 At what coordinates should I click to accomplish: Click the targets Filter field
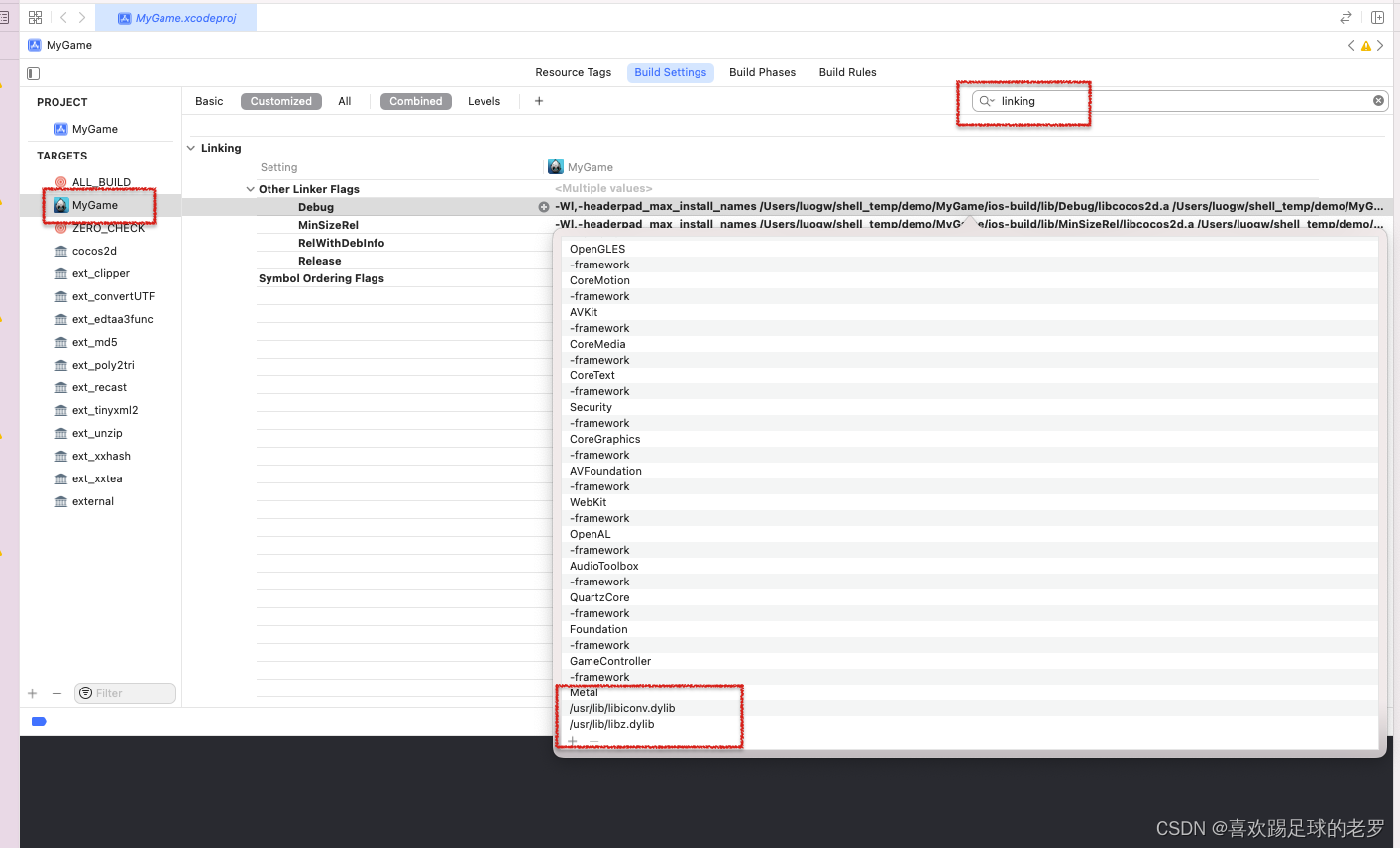pos(125,693)
